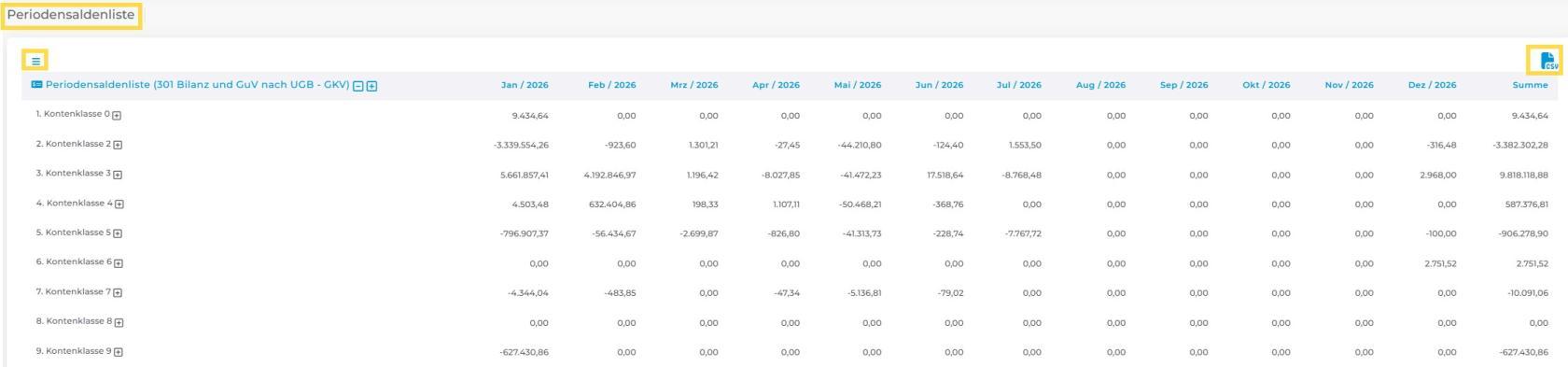The width and height of the screenshot is (1568, 367).
Task: Click the value -8.027,85 in Apr column
Action: (x=780, y=175)
